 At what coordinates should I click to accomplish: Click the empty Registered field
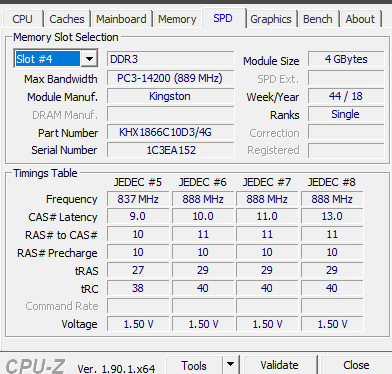[346, 150]
